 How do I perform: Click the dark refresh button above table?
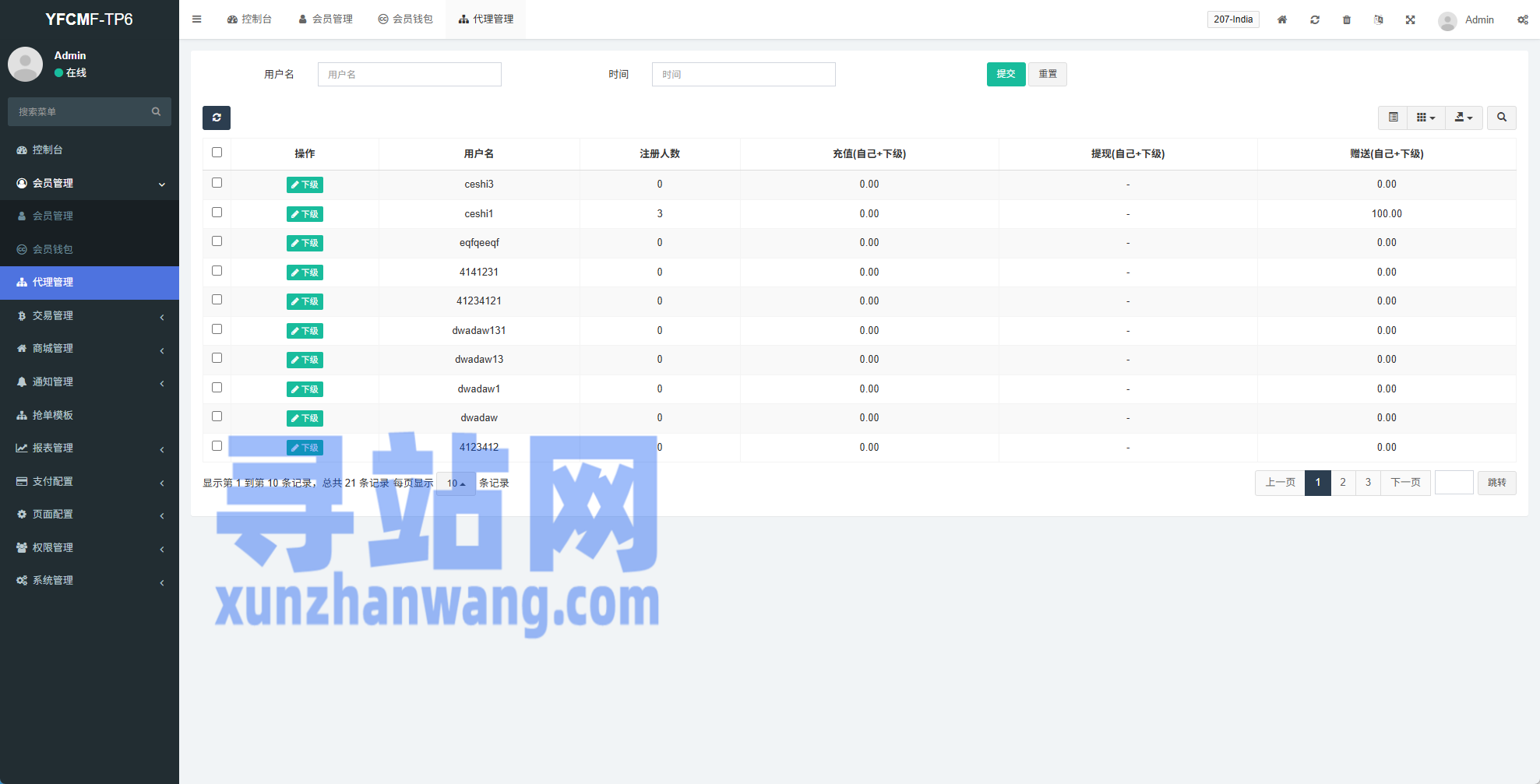(x=217, y=118)
